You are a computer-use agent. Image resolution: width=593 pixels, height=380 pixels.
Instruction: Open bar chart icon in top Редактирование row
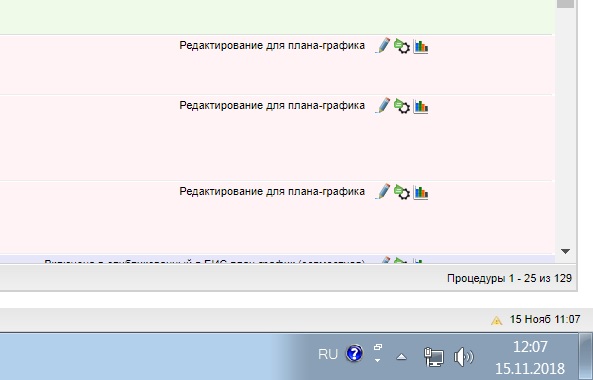pyautogui.click(x=421, y=47)
